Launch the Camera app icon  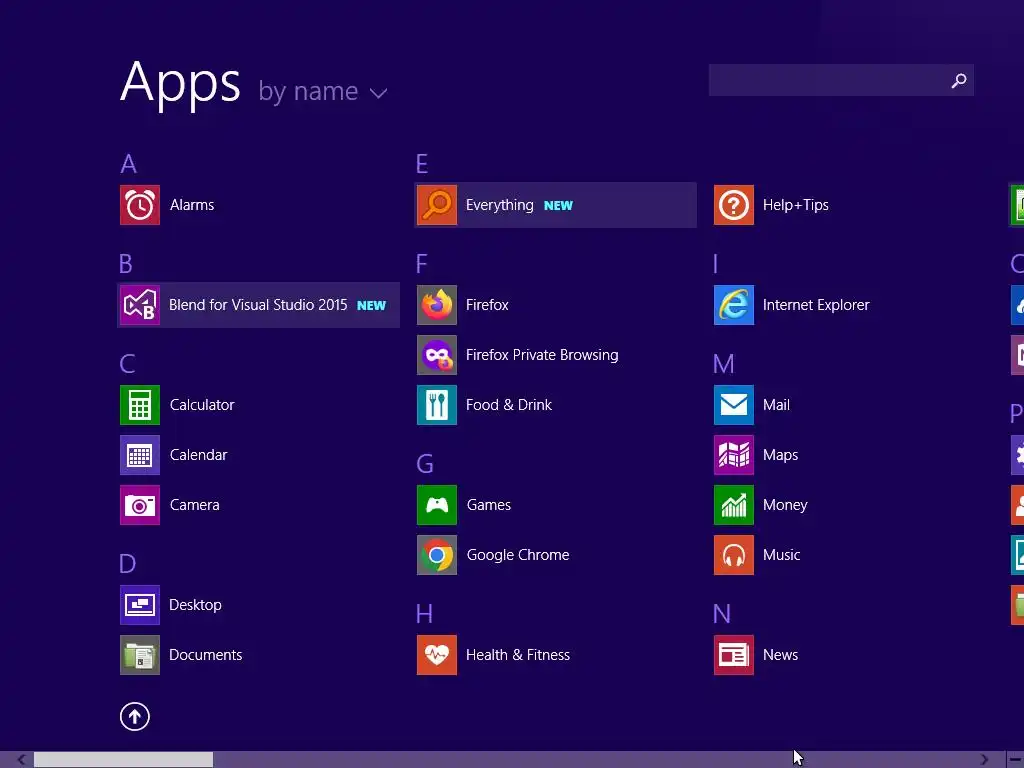click(x=140, y=505)
